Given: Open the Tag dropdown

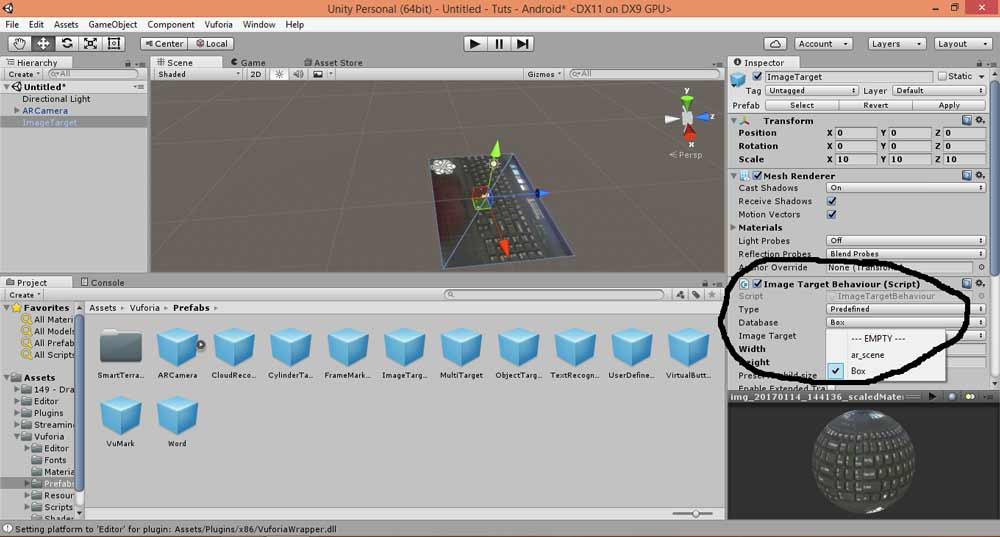Looking at the screenshot, I should 811,91.
